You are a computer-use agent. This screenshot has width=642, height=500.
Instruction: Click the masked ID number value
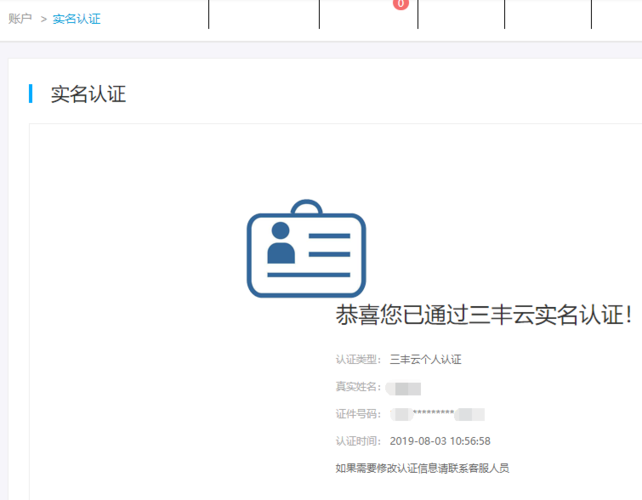pyautogui.click(x=437, y=414)
